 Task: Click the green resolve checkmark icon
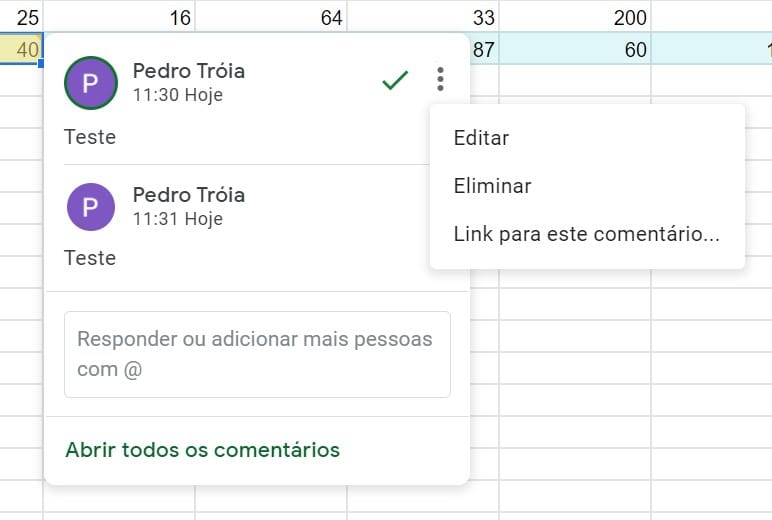(x=395, y=81)
